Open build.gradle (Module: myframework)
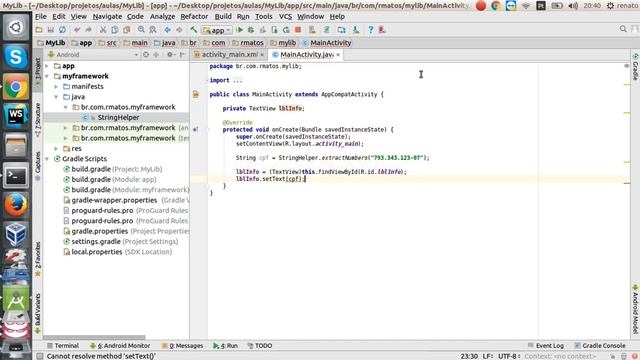This screenshot has width=640, height=360. (126, 190)
